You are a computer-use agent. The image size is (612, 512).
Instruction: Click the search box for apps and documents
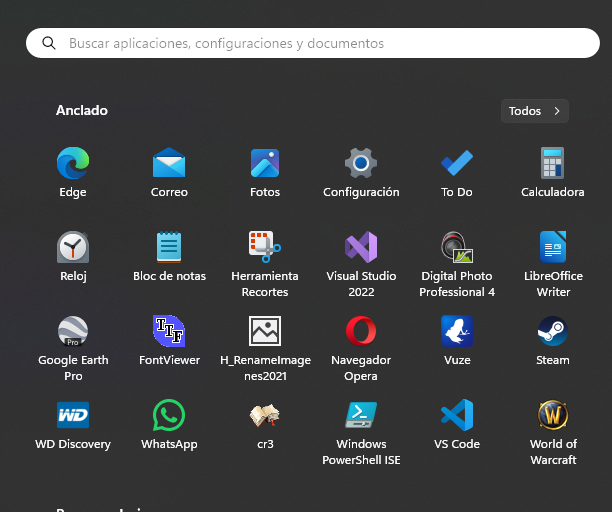[x=313, y=43]
